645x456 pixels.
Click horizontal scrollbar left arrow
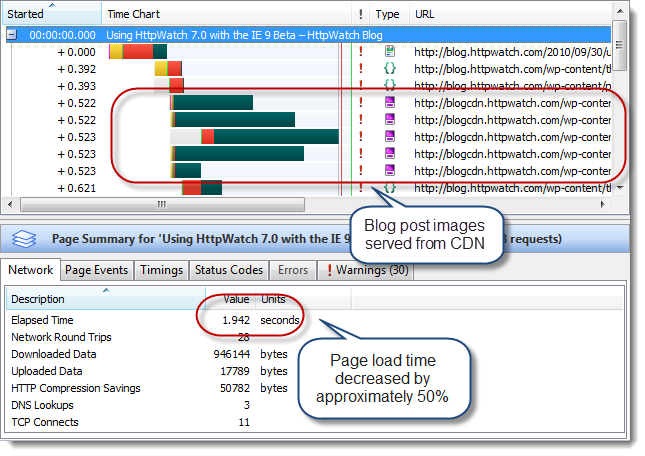[10, 204]
